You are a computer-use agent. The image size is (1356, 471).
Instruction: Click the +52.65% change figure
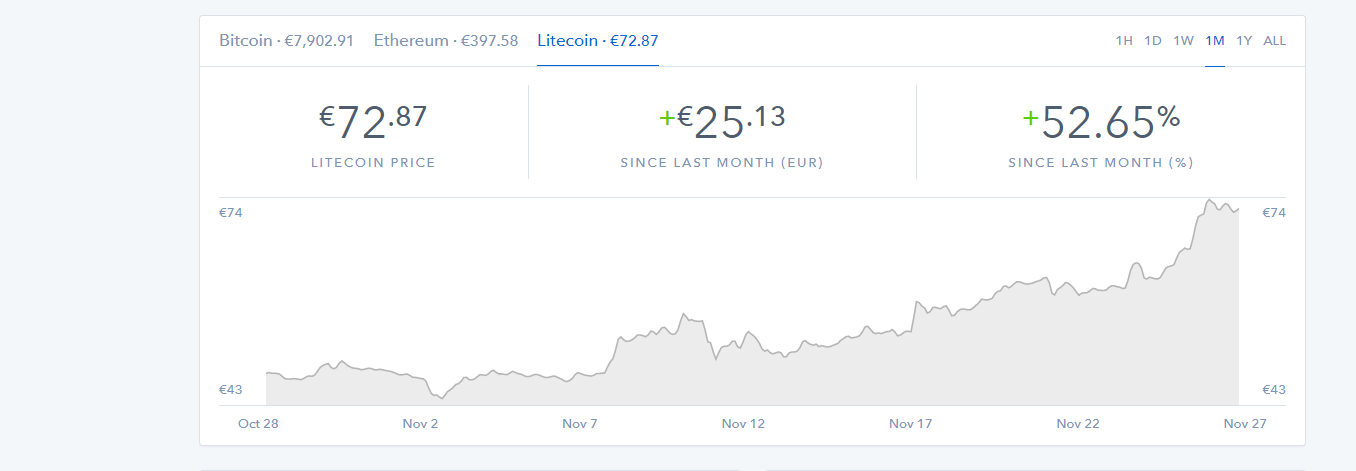click(x=1101, y=123)
